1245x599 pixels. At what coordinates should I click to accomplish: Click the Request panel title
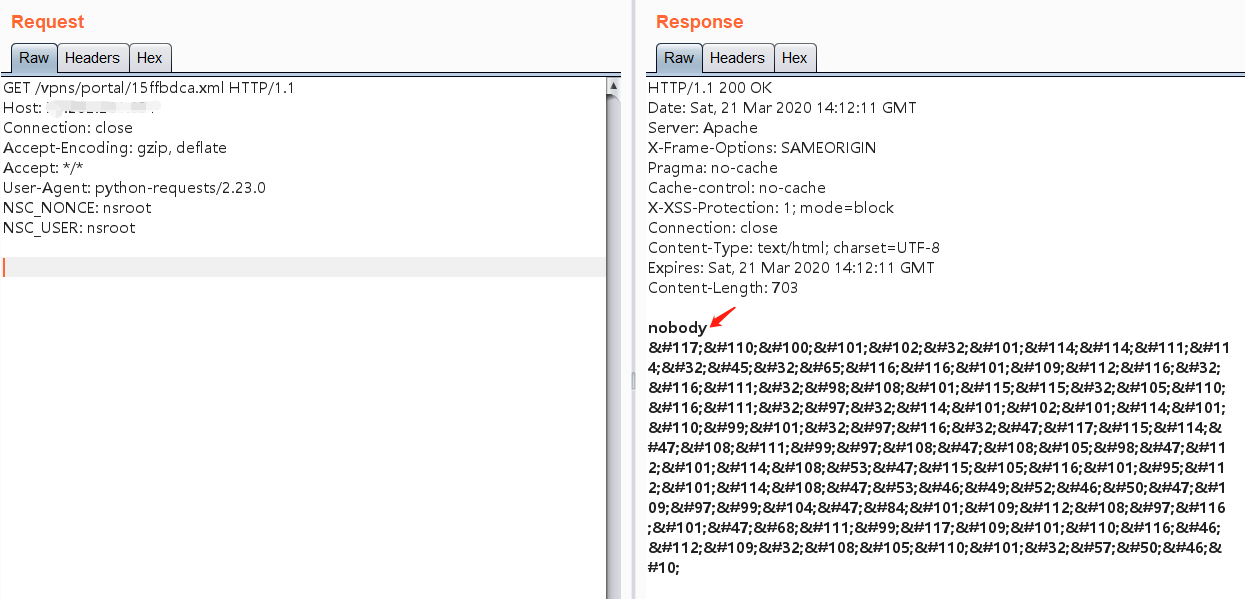coord(48,22)
